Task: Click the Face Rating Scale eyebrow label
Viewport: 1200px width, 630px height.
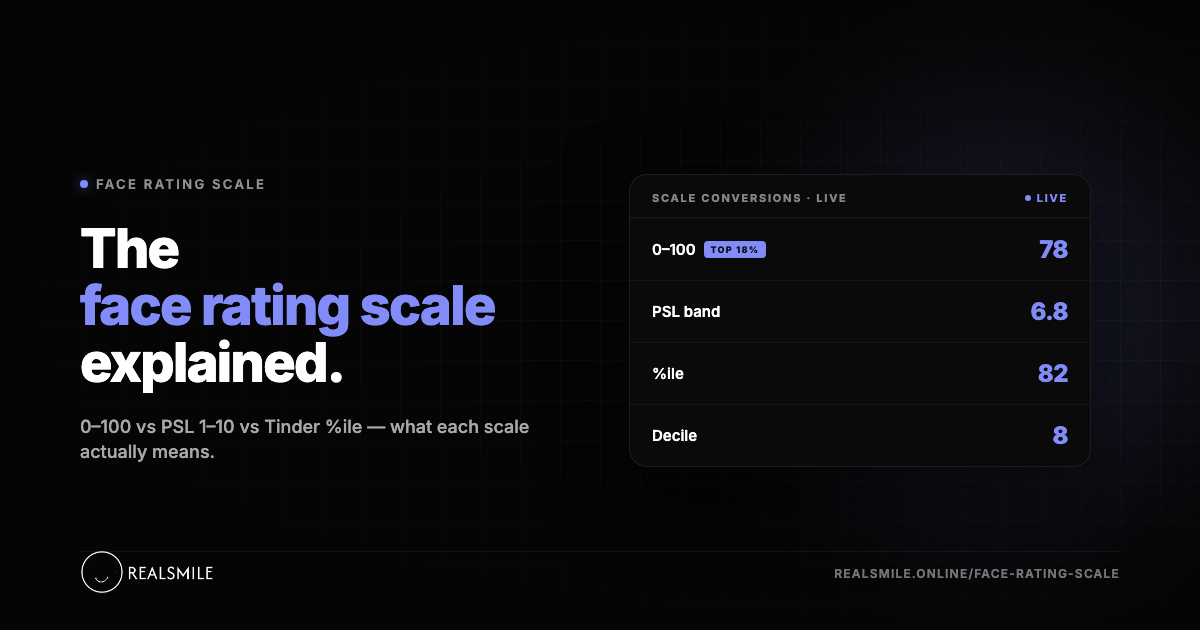Action: (180, 184)
